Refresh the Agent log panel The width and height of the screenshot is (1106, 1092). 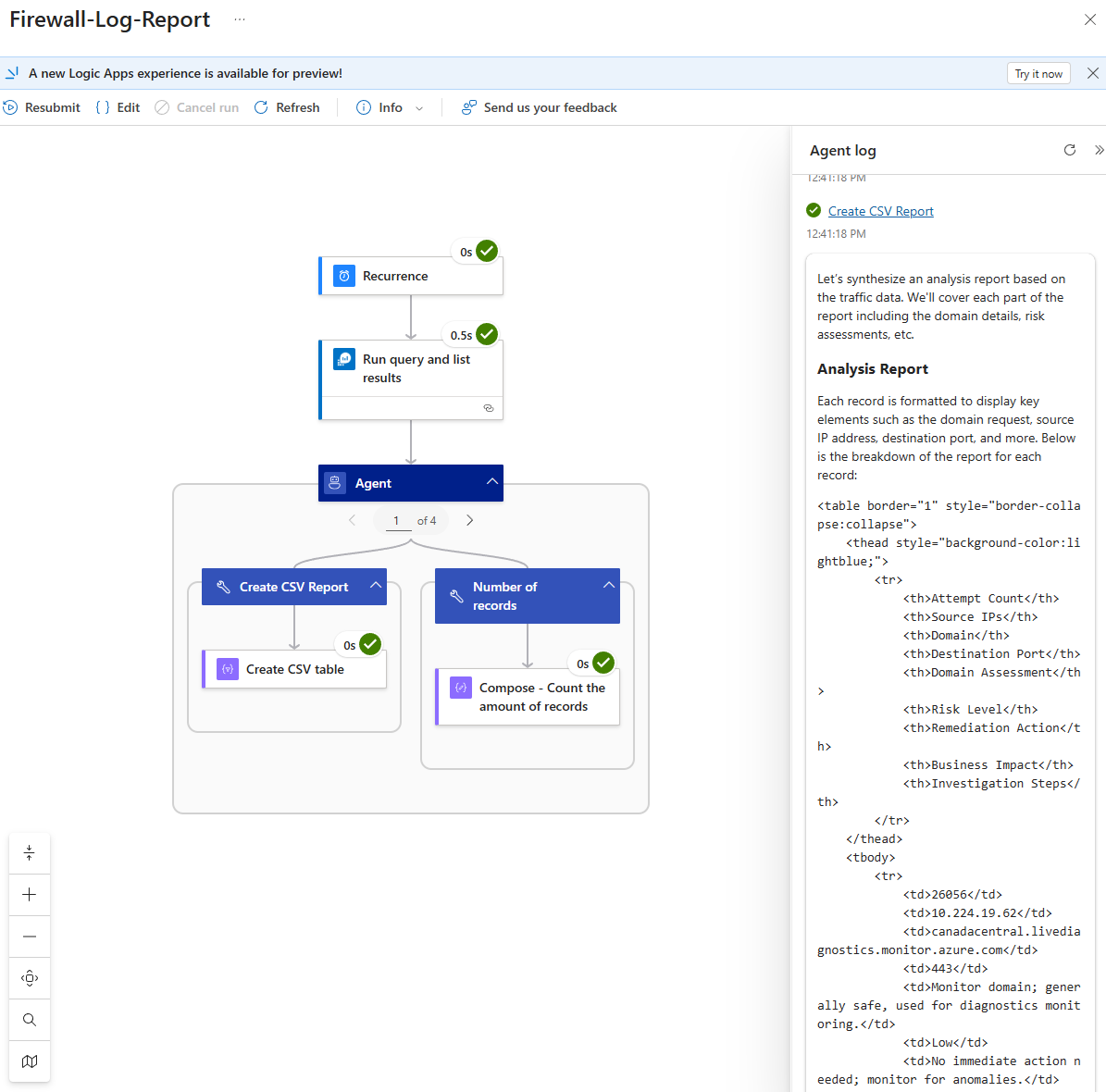[1070, 150]
